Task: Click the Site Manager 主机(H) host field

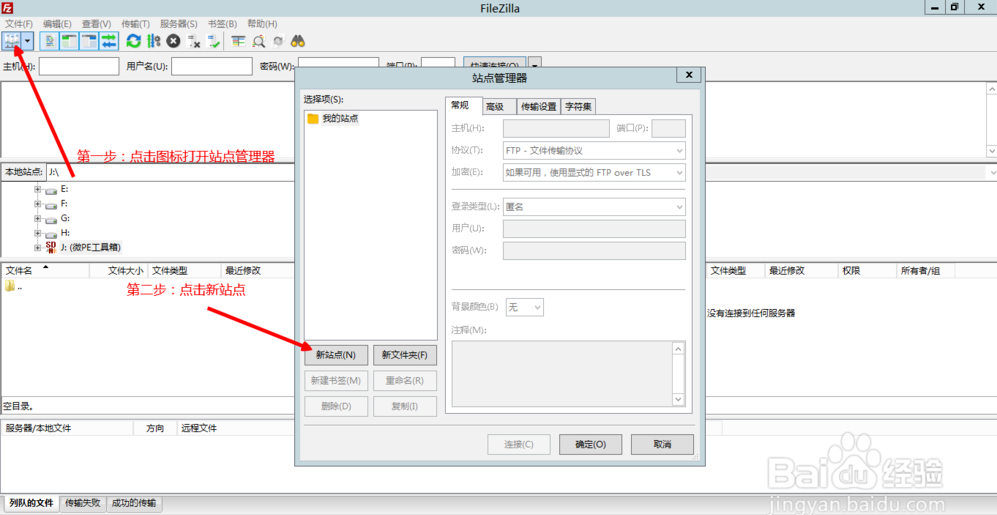Action: point(556,128)
